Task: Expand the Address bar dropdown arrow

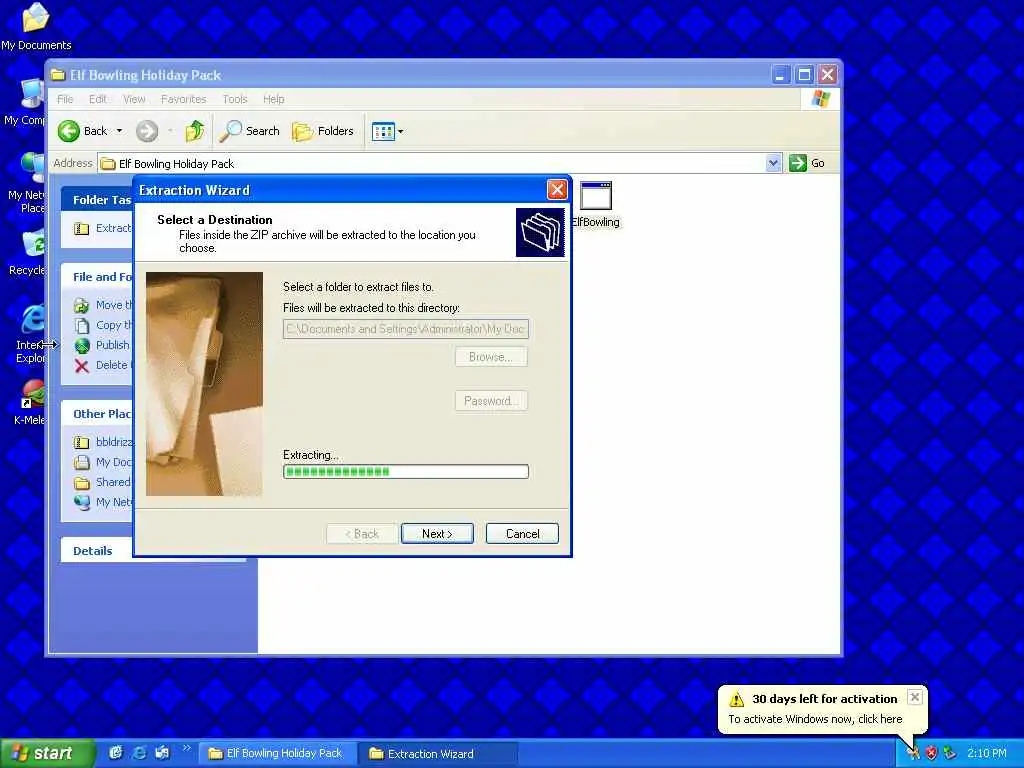Action: point(773,163)
